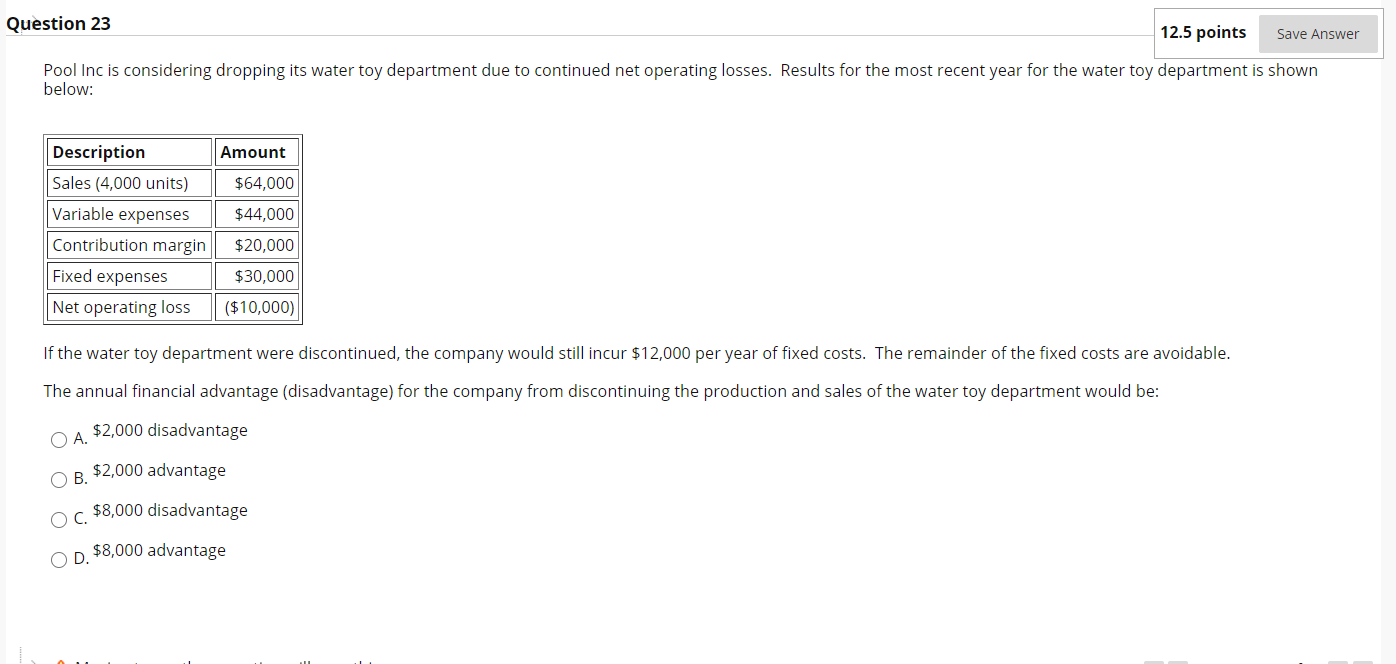Select answer option A, $2,000 disadvantage
Viewport: 1396px width, 664px height.
click(59, 440)
